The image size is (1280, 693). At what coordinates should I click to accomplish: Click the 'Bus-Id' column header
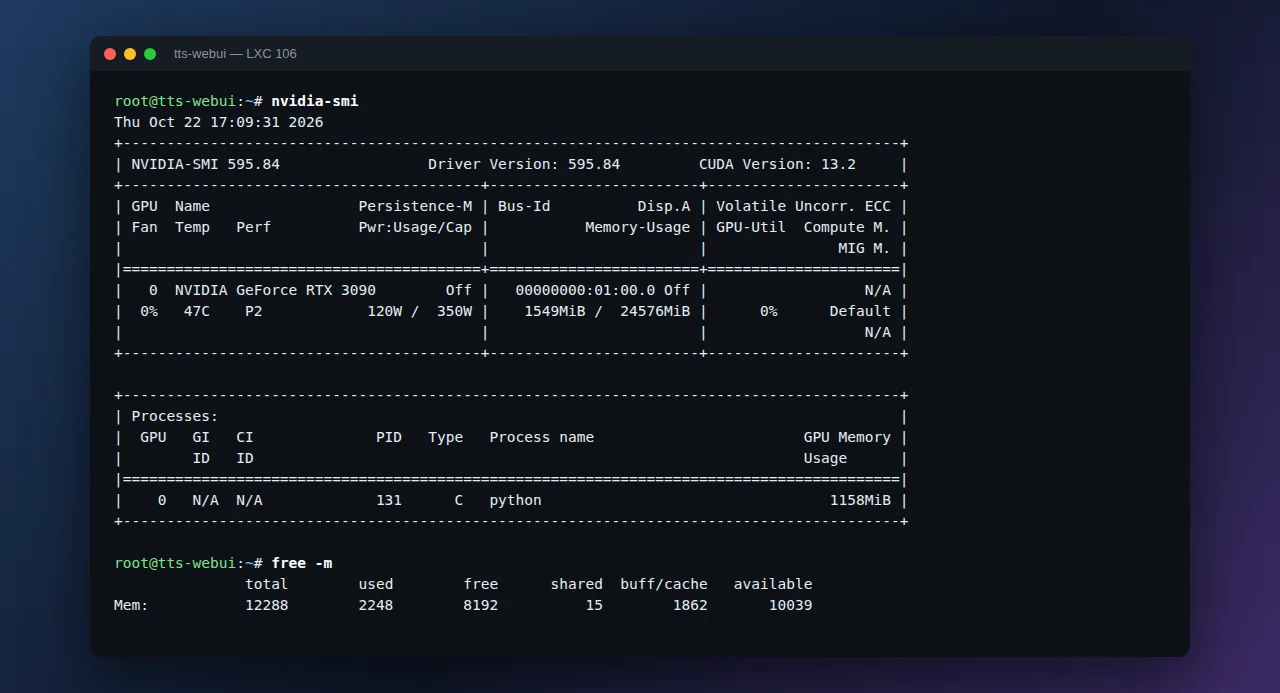tap(524, 206)
